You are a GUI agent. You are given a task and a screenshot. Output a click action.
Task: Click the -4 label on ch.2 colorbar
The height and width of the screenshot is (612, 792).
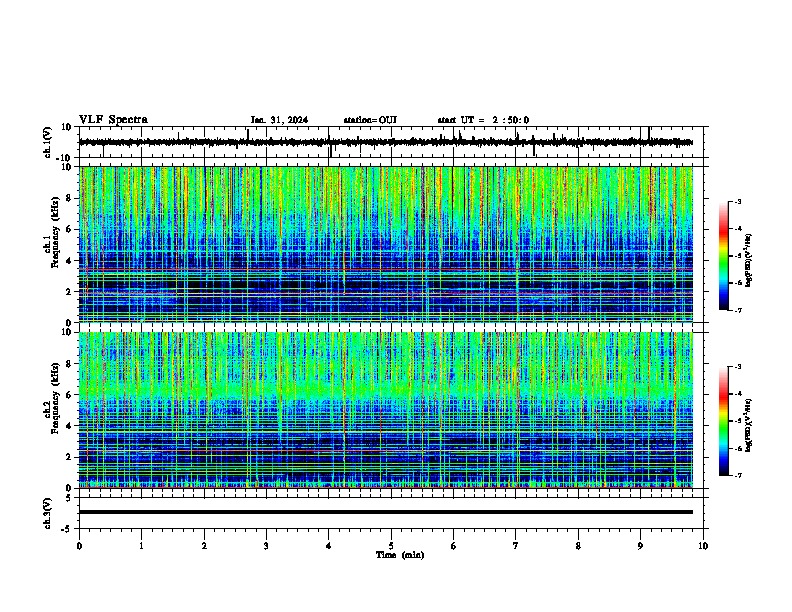pyautogui.click(x=737, y=394)
